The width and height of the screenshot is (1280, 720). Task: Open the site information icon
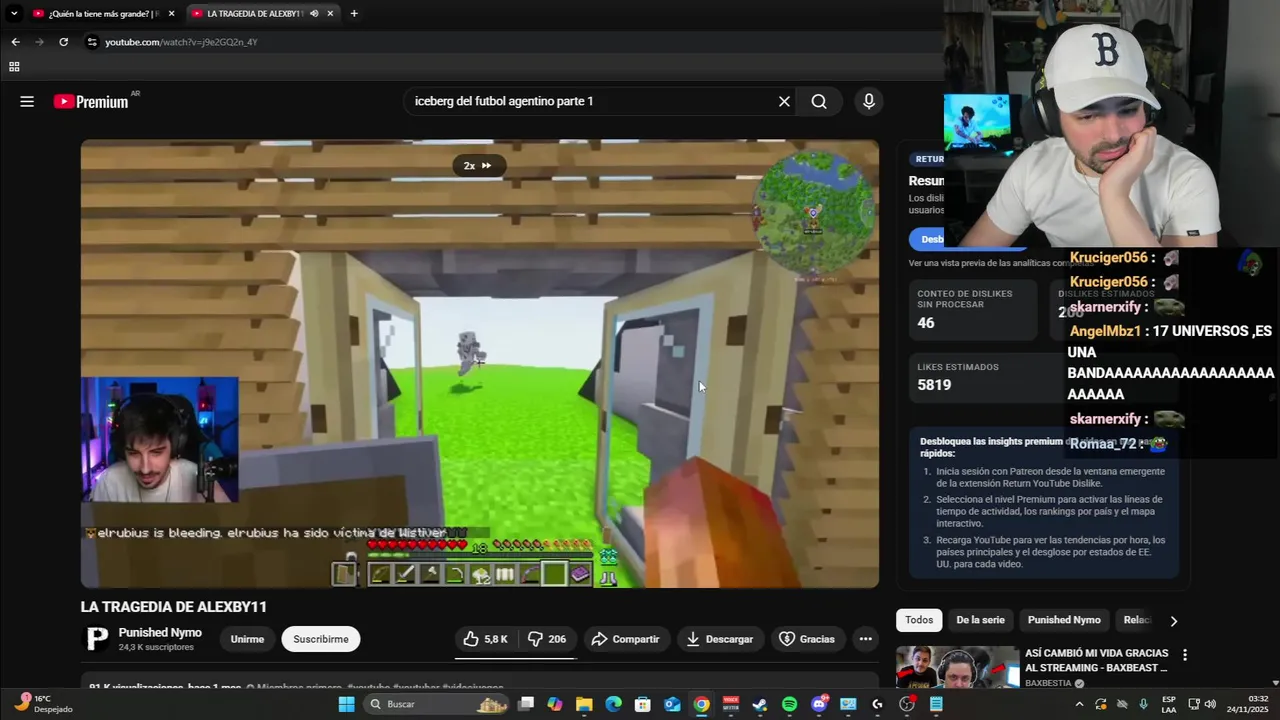coord(91,42)
